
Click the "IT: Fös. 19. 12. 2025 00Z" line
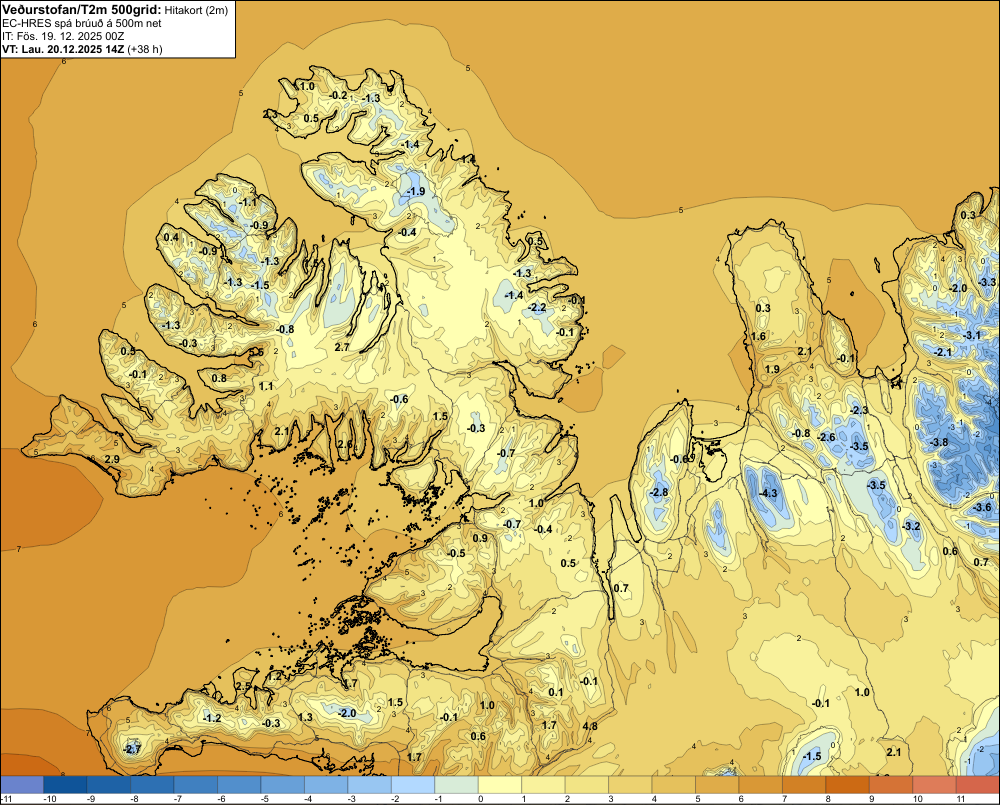65,36
